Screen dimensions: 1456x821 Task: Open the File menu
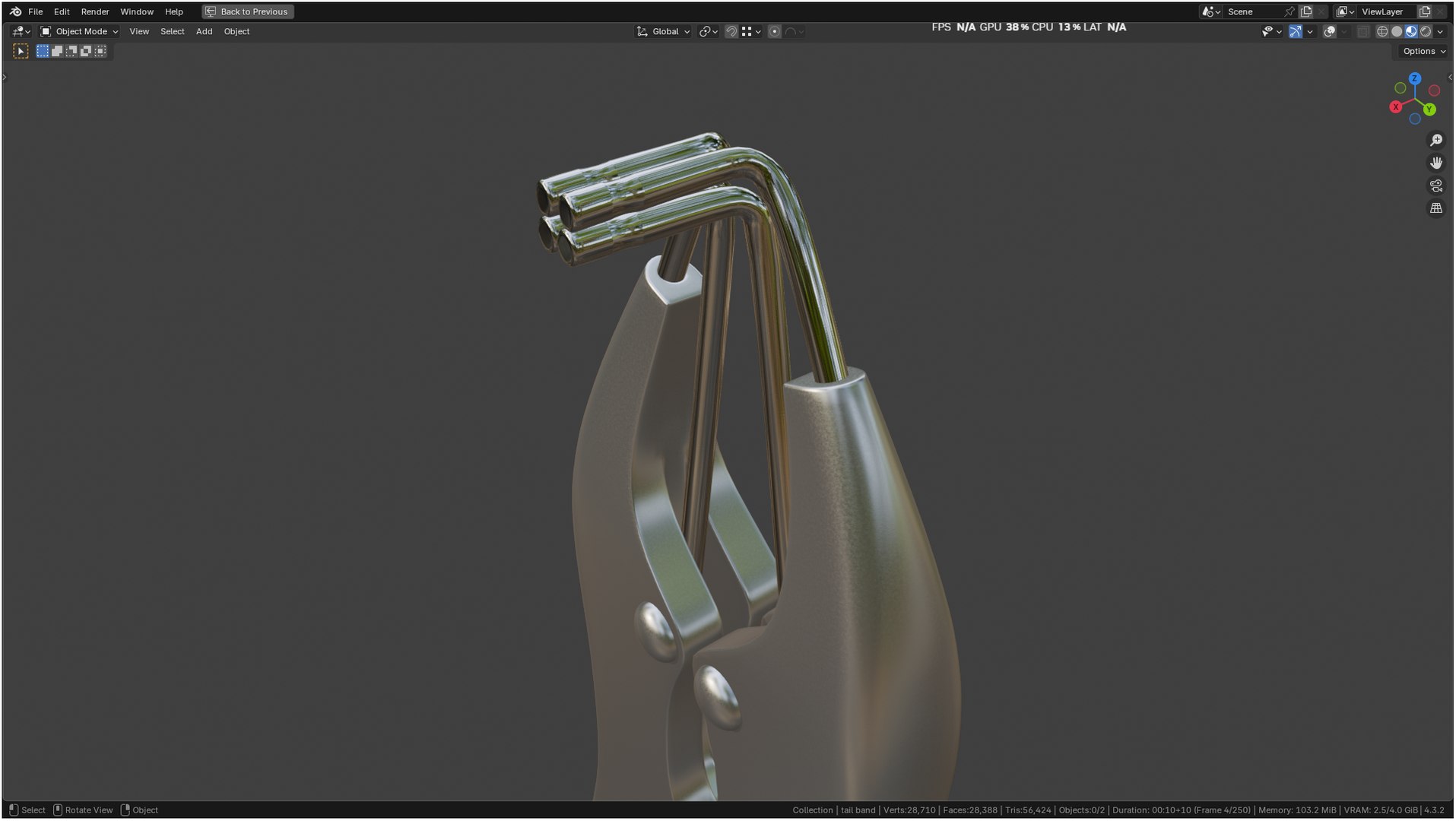click(x=35, y=11)
